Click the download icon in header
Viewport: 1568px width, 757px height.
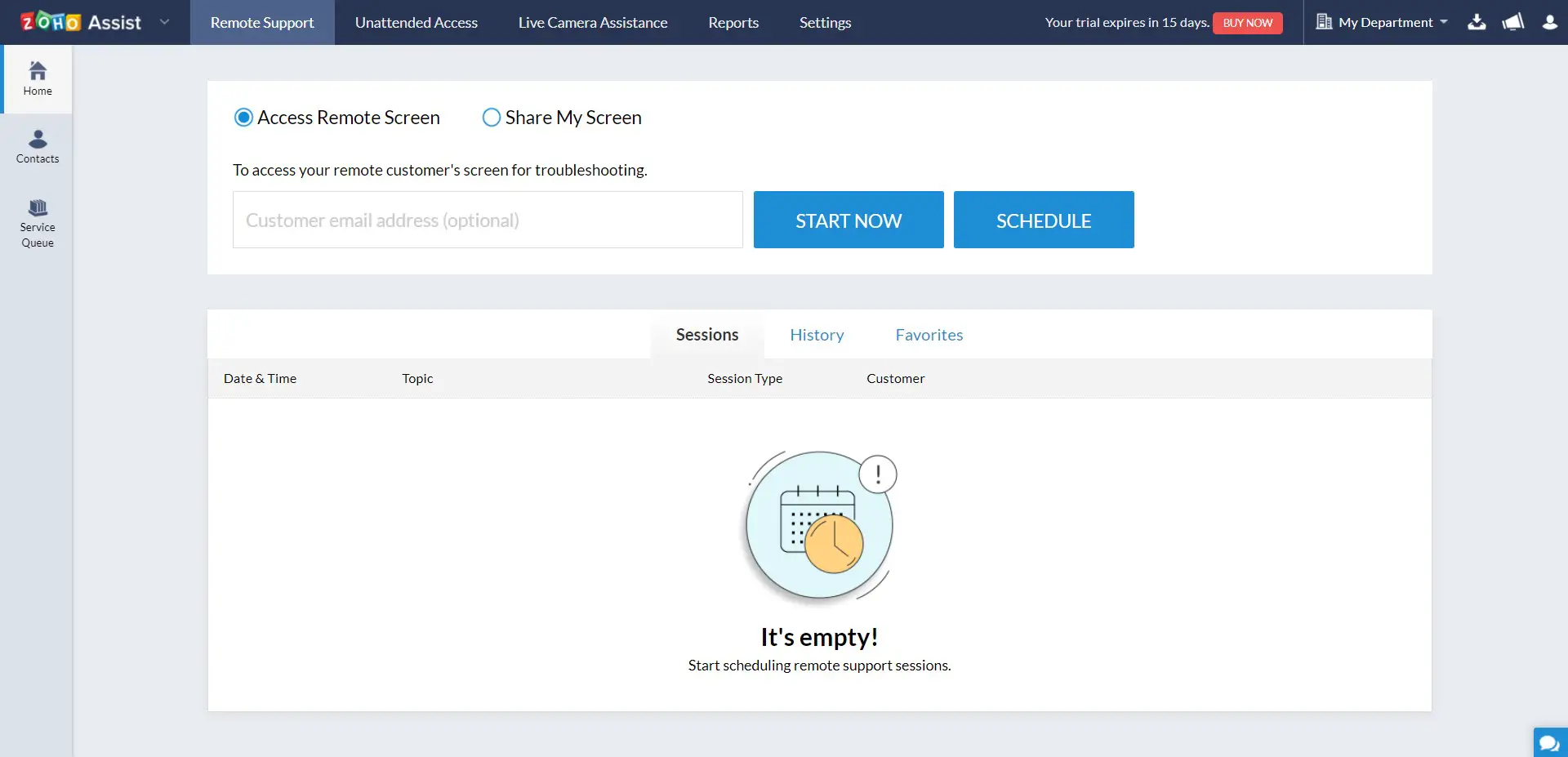coord(1477,22)
